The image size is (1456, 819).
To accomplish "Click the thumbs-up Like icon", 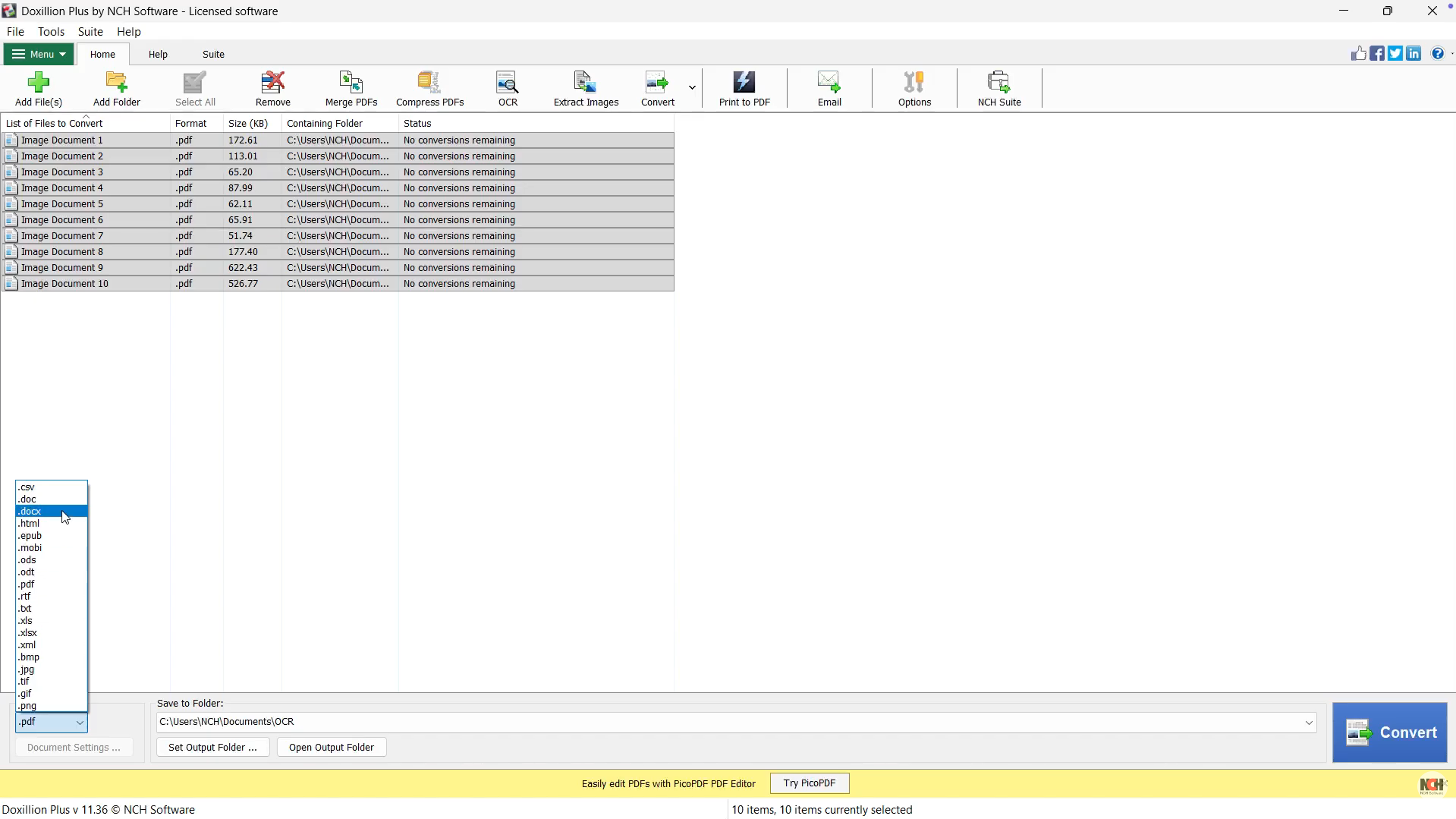I will pyautogui.click(x=1358, y=53).
